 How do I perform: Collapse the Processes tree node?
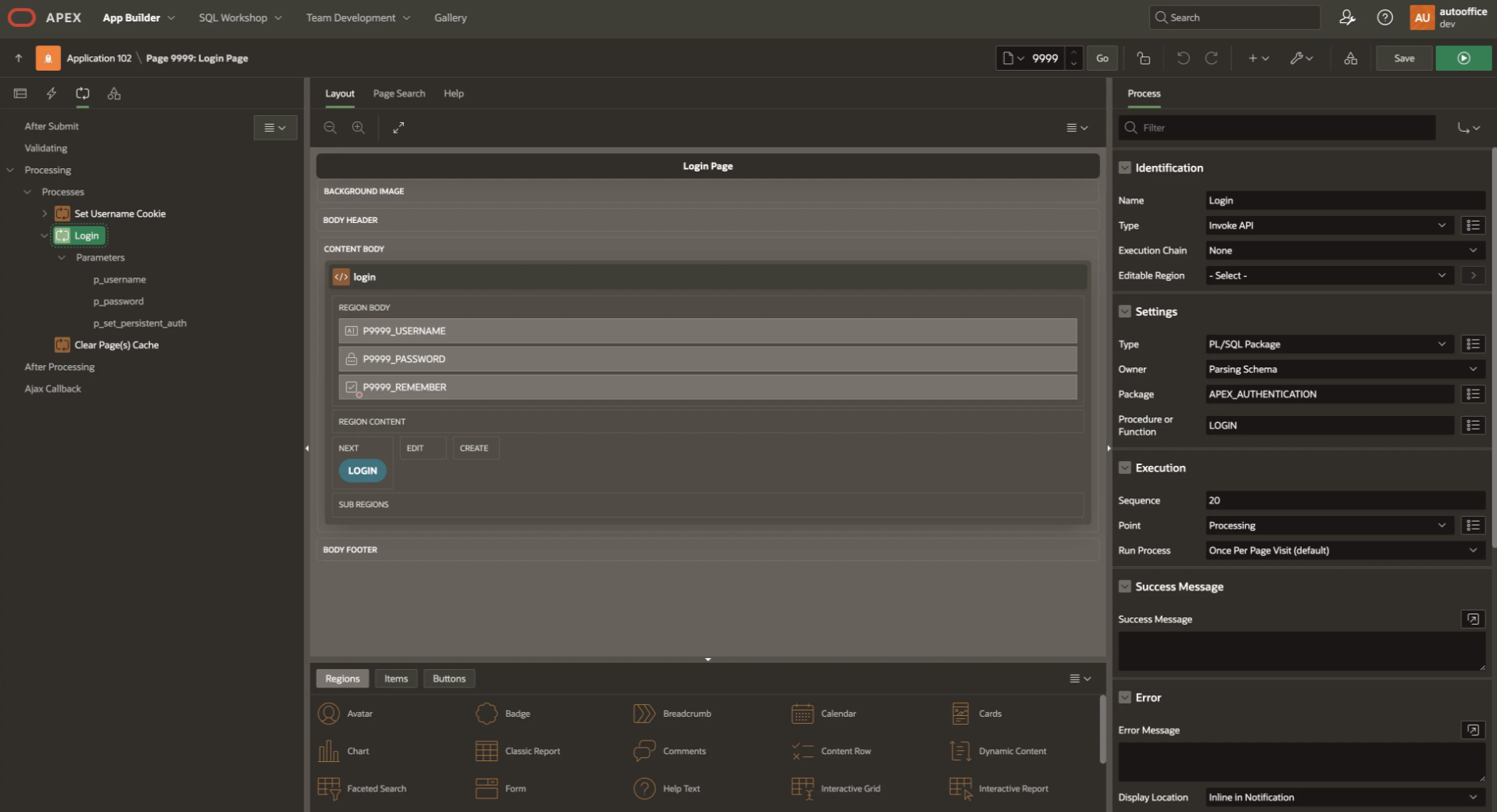pos(28,192)
